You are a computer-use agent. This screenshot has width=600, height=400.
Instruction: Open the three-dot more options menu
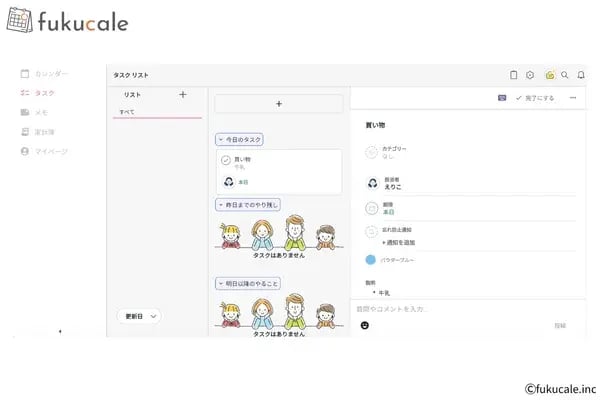pos(572,98)
